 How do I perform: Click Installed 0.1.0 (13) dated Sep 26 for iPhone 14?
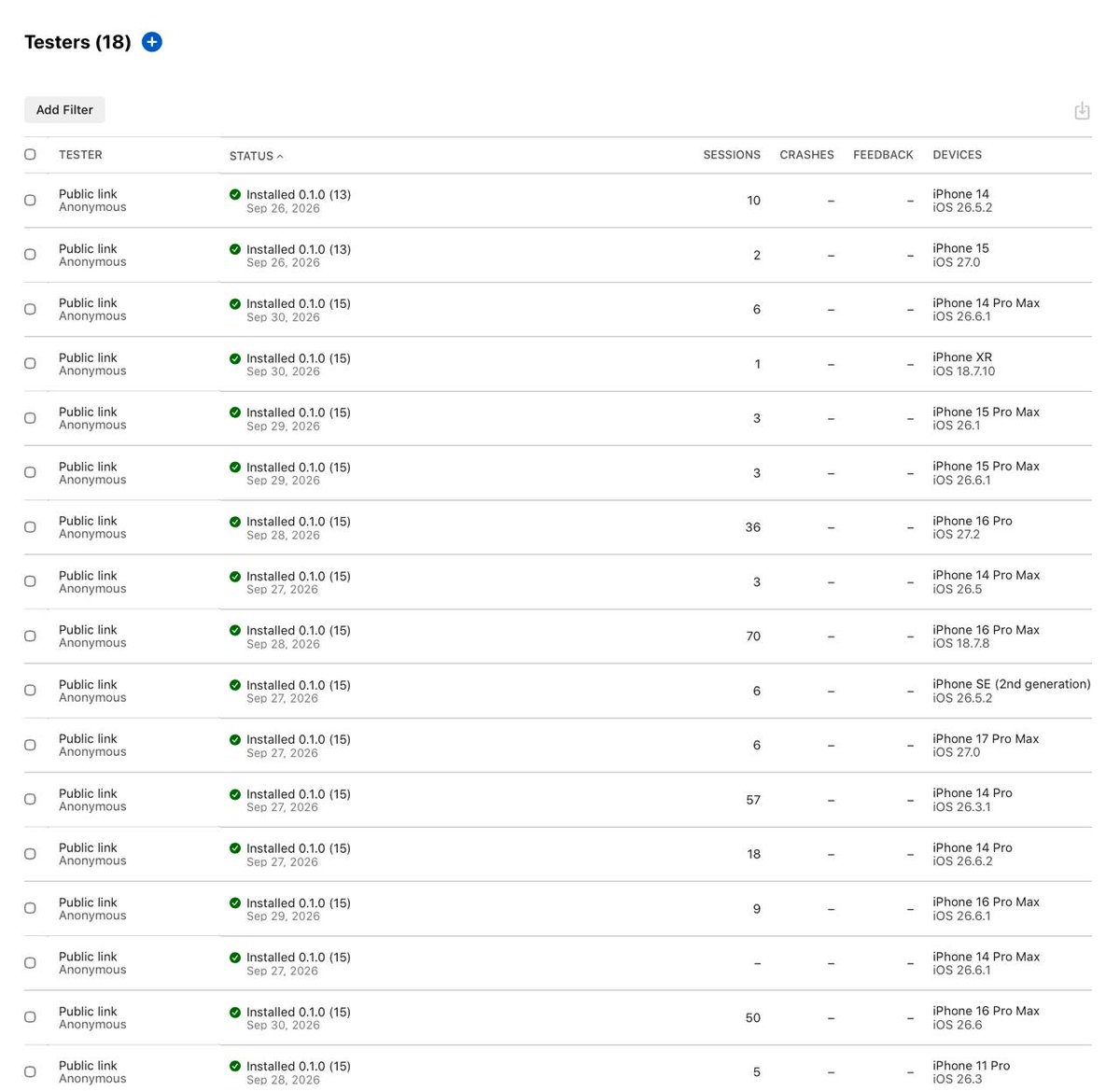coord(299,195)
